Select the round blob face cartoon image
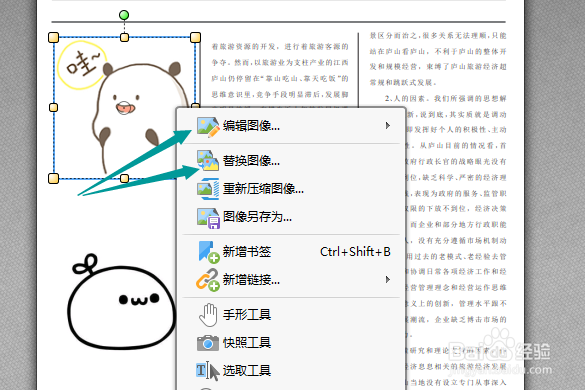 click(122, 302)
